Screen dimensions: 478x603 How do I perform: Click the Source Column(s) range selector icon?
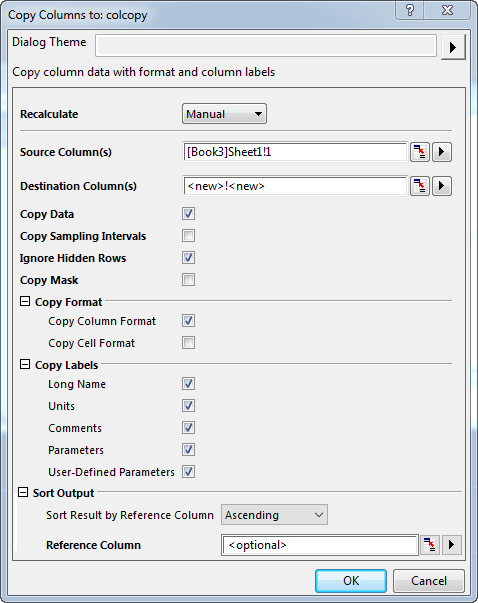[x=420, y=152]
